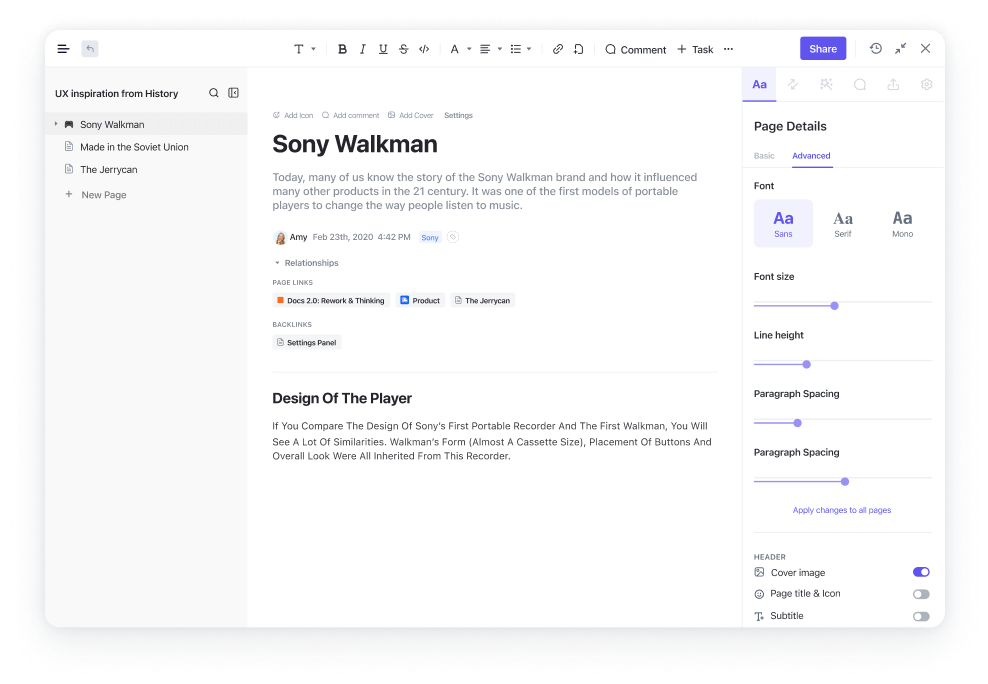This screenshot has width=988, height=684.
Task: Add a tag with the tag icon
Action: coord(452,237)
